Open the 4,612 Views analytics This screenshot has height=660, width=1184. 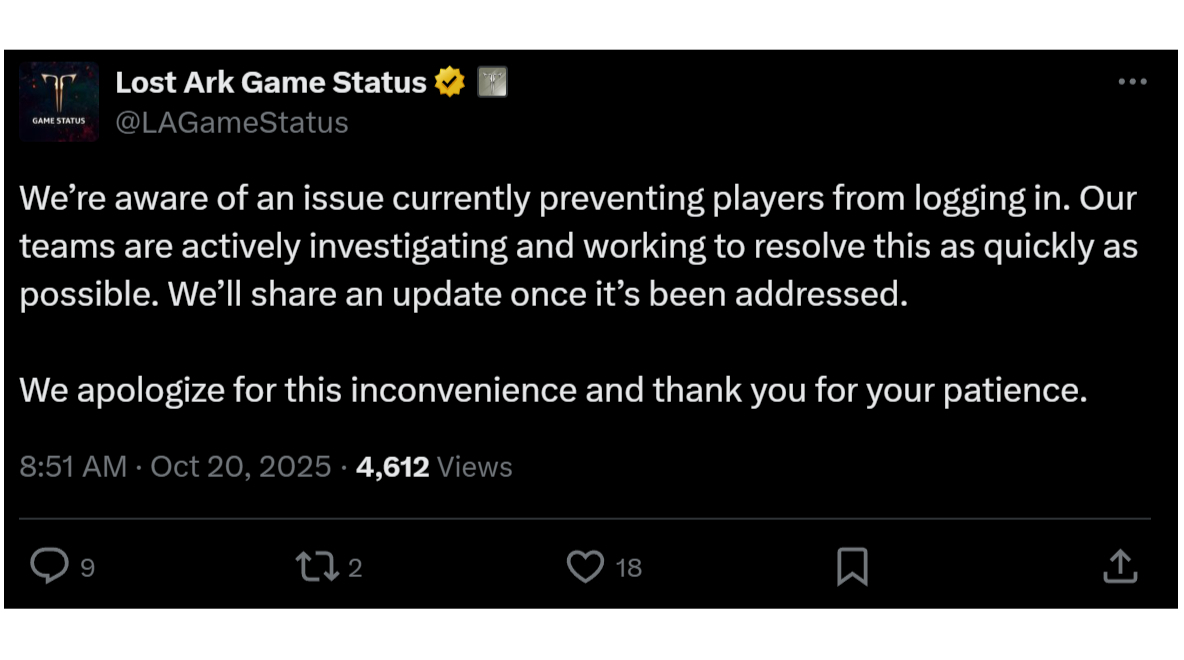click(434, 467)
